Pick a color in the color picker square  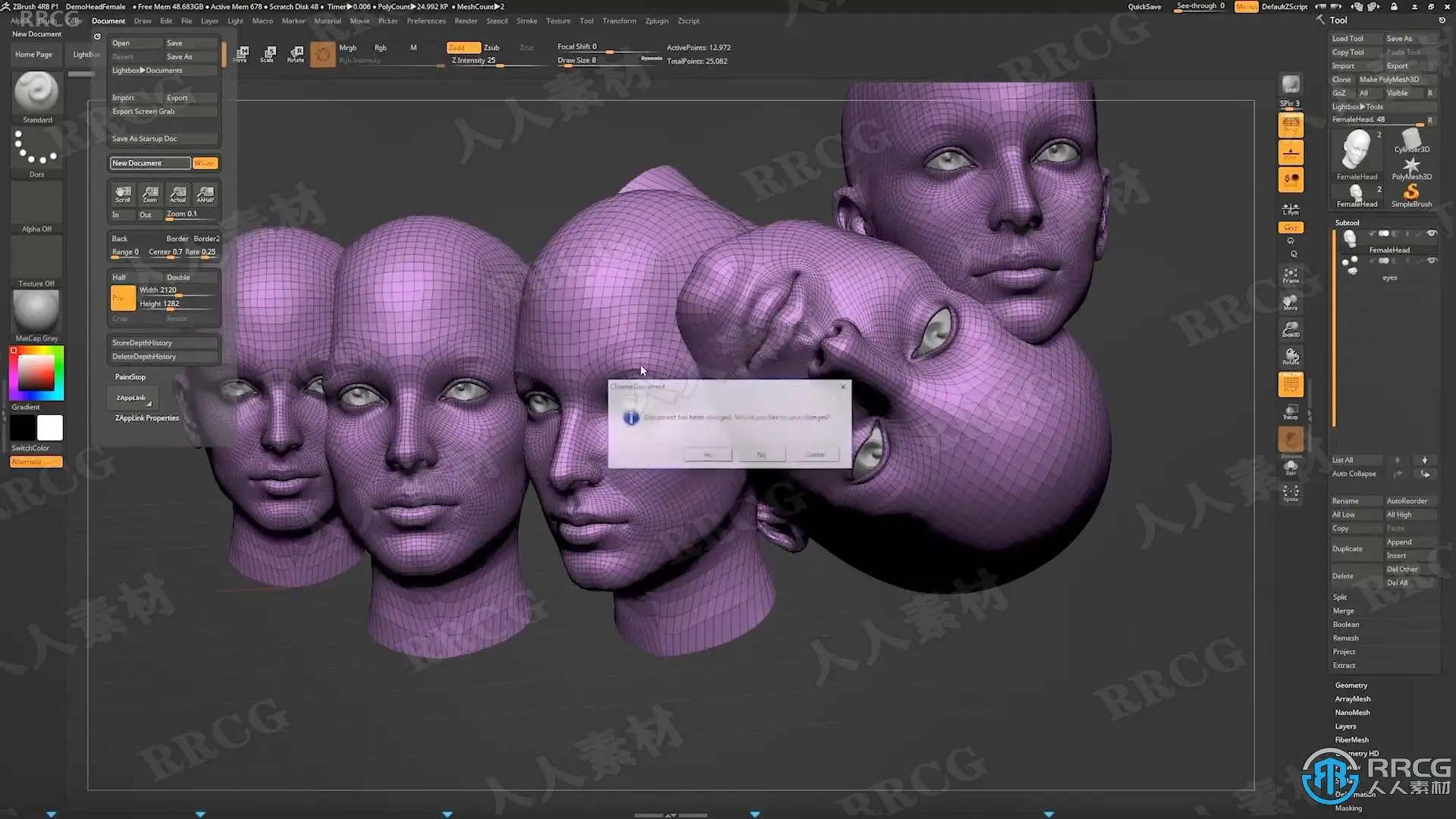pyautogui.click(x=36, y=373)
